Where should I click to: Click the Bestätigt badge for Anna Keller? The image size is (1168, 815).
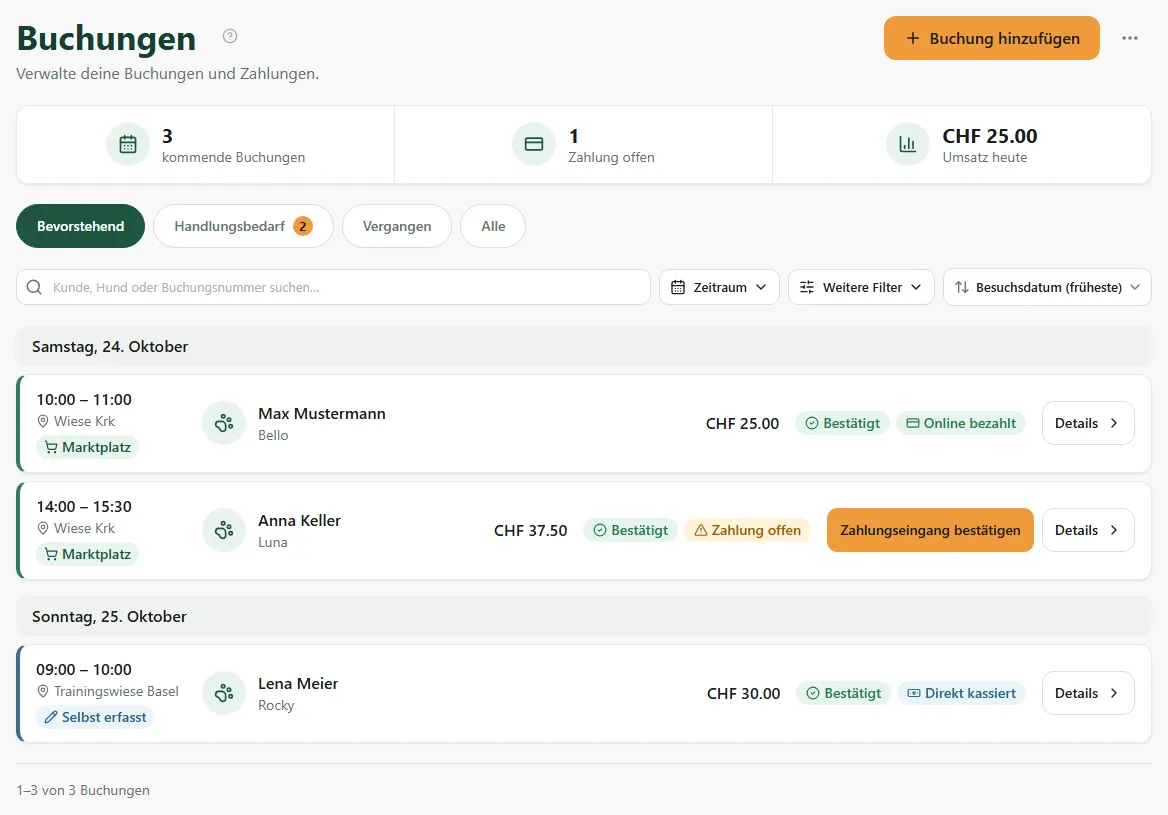(631, 530)
